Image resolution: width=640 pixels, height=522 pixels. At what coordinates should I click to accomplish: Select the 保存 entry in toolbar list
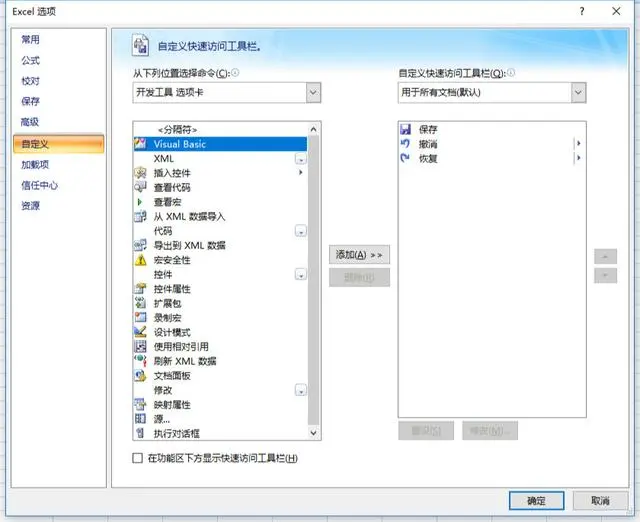(x=492, y=129)
